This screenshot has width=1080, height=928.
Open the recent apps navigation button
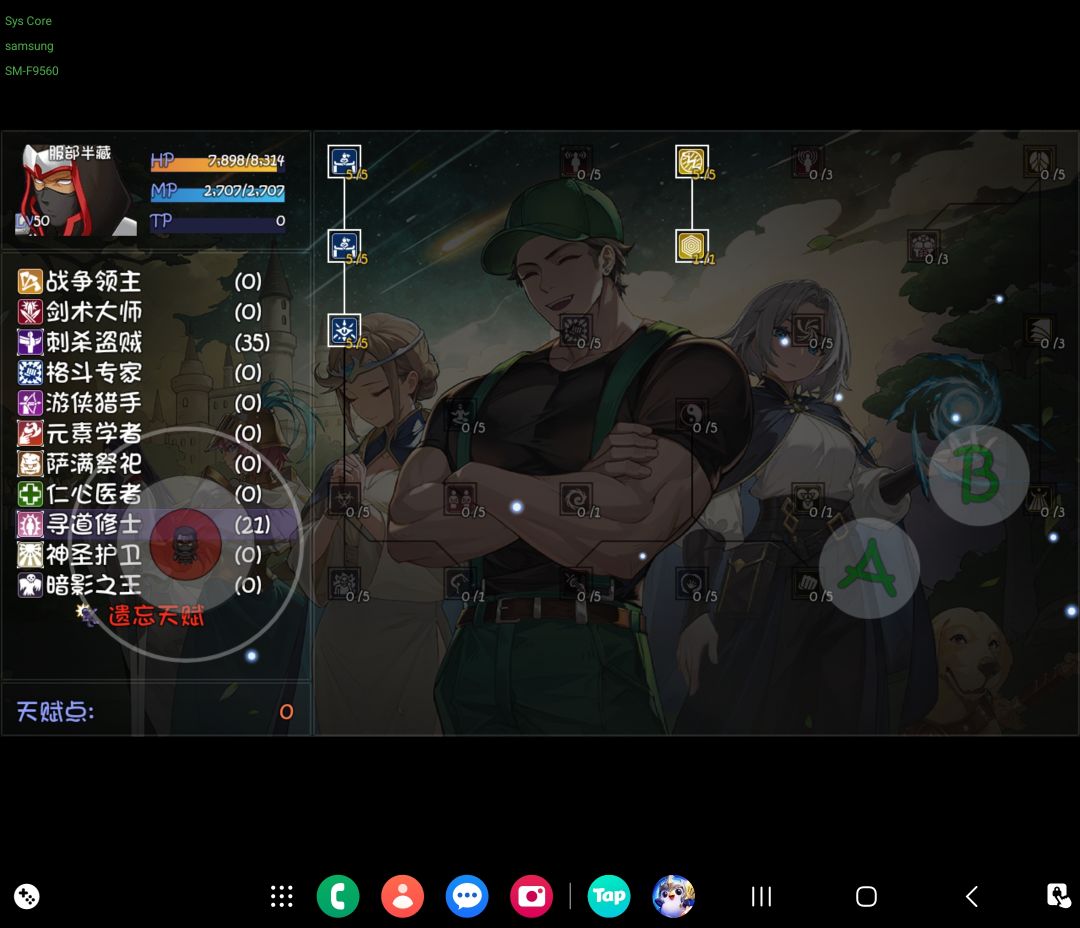761,896
